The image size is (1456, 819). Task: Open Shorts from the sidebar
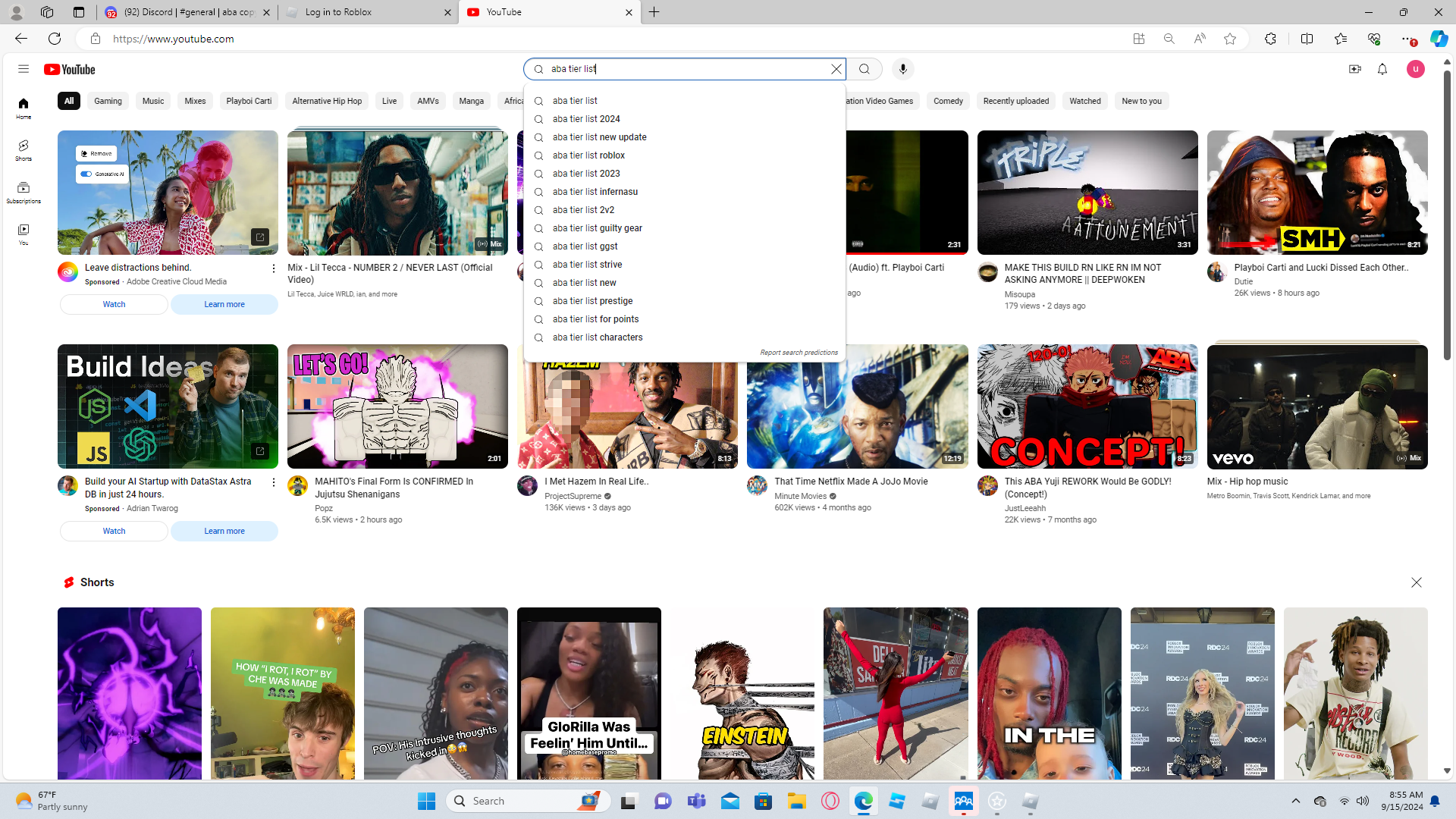tap(24, 150)
